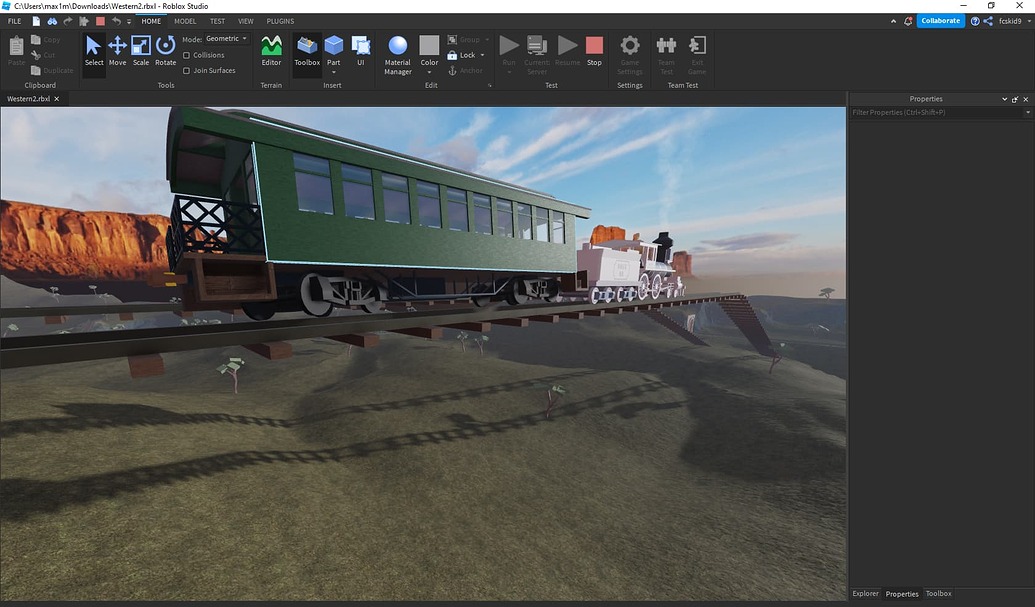
Task: Click the new file quick-access icon
Action: tap(36, 21)
